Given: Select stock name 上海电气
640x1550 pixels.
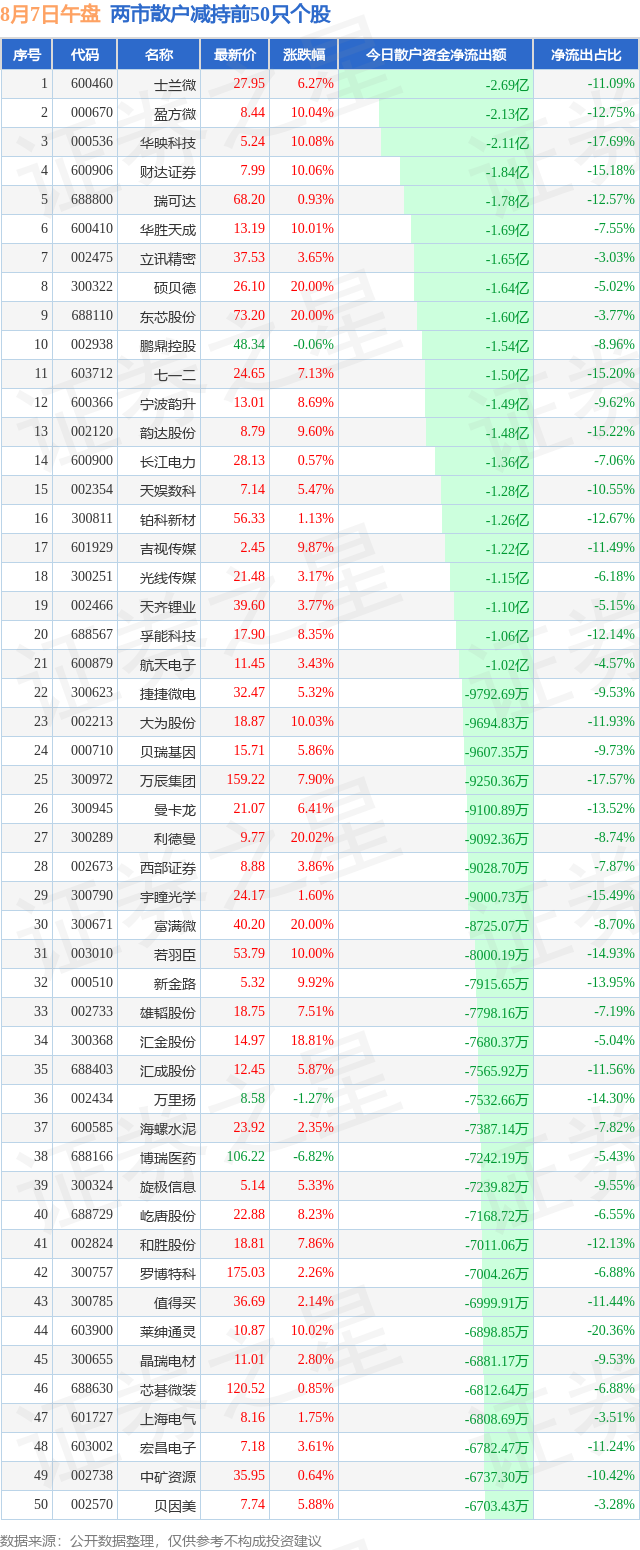Looking at the screenshot, I should click(168, 1418).
